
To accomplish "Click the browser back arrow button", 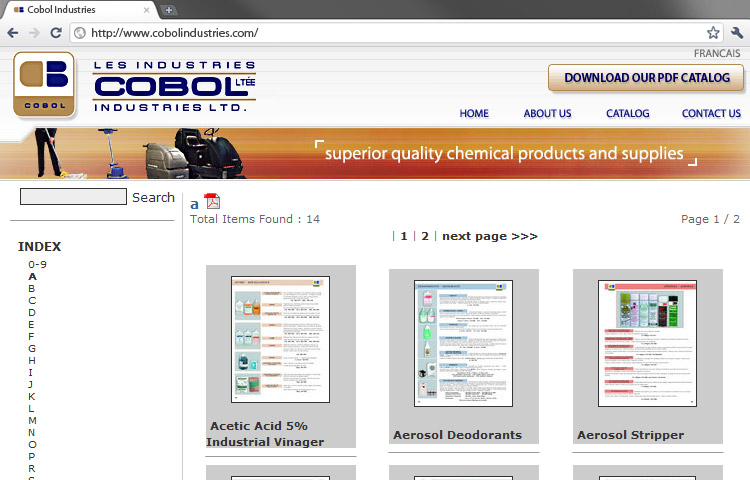I will point(13,32).
